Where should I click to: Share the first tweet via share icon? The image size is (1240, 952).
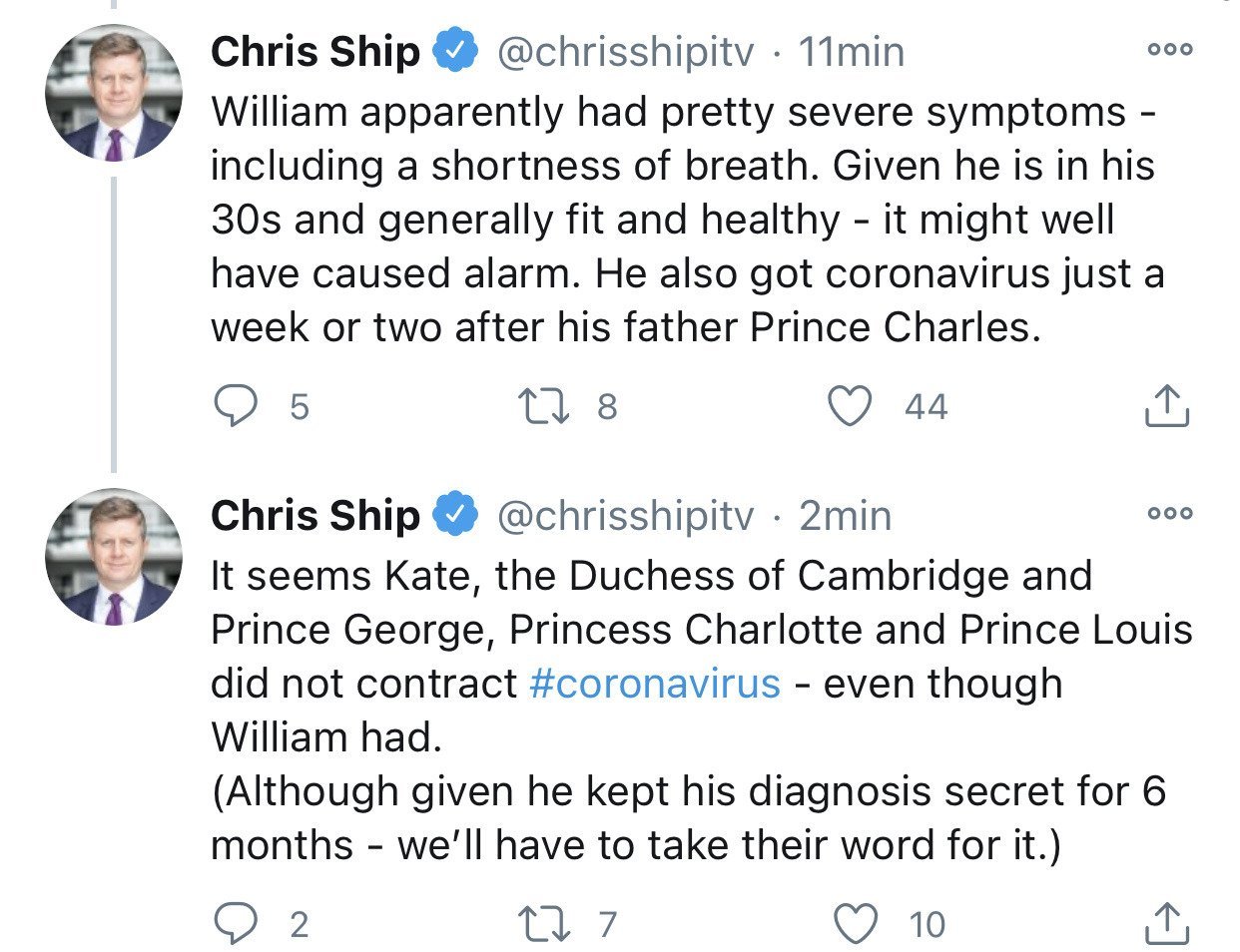coord(1164,406)
